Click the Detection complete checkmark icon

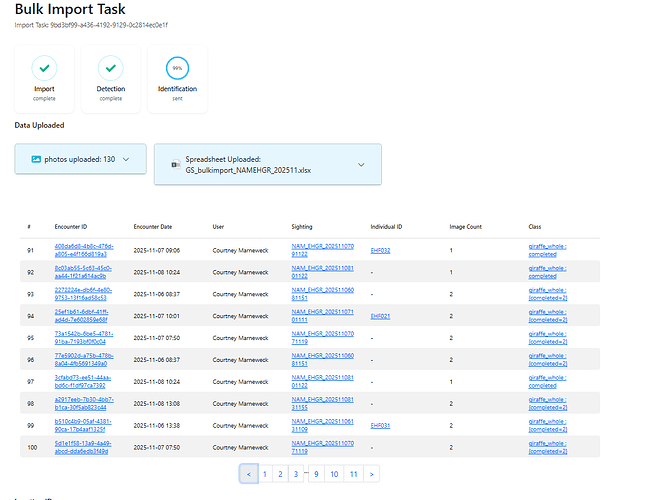pos(110,68)
